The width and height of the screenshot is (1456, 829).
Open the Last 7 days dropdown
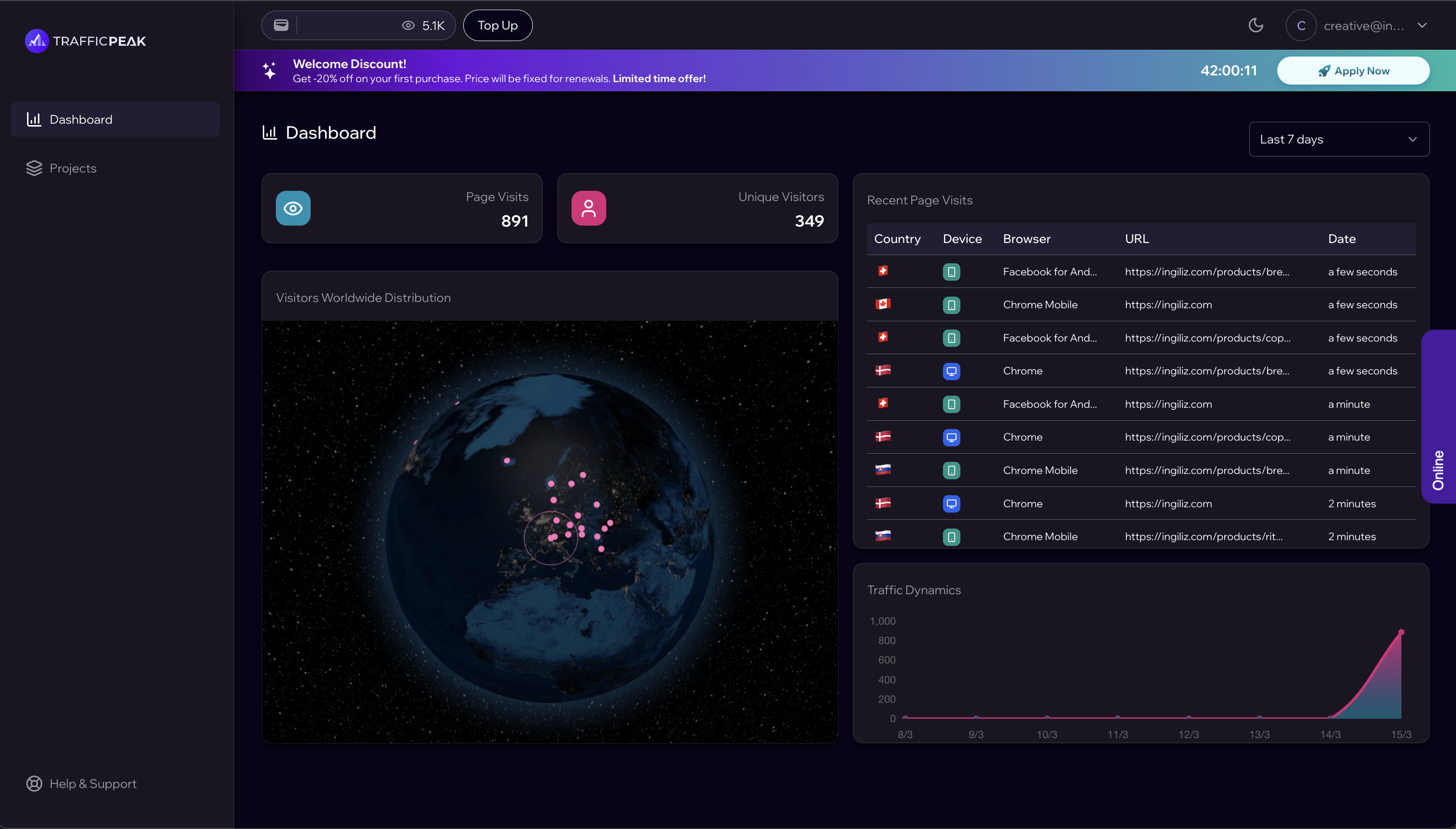point(1339,139)
